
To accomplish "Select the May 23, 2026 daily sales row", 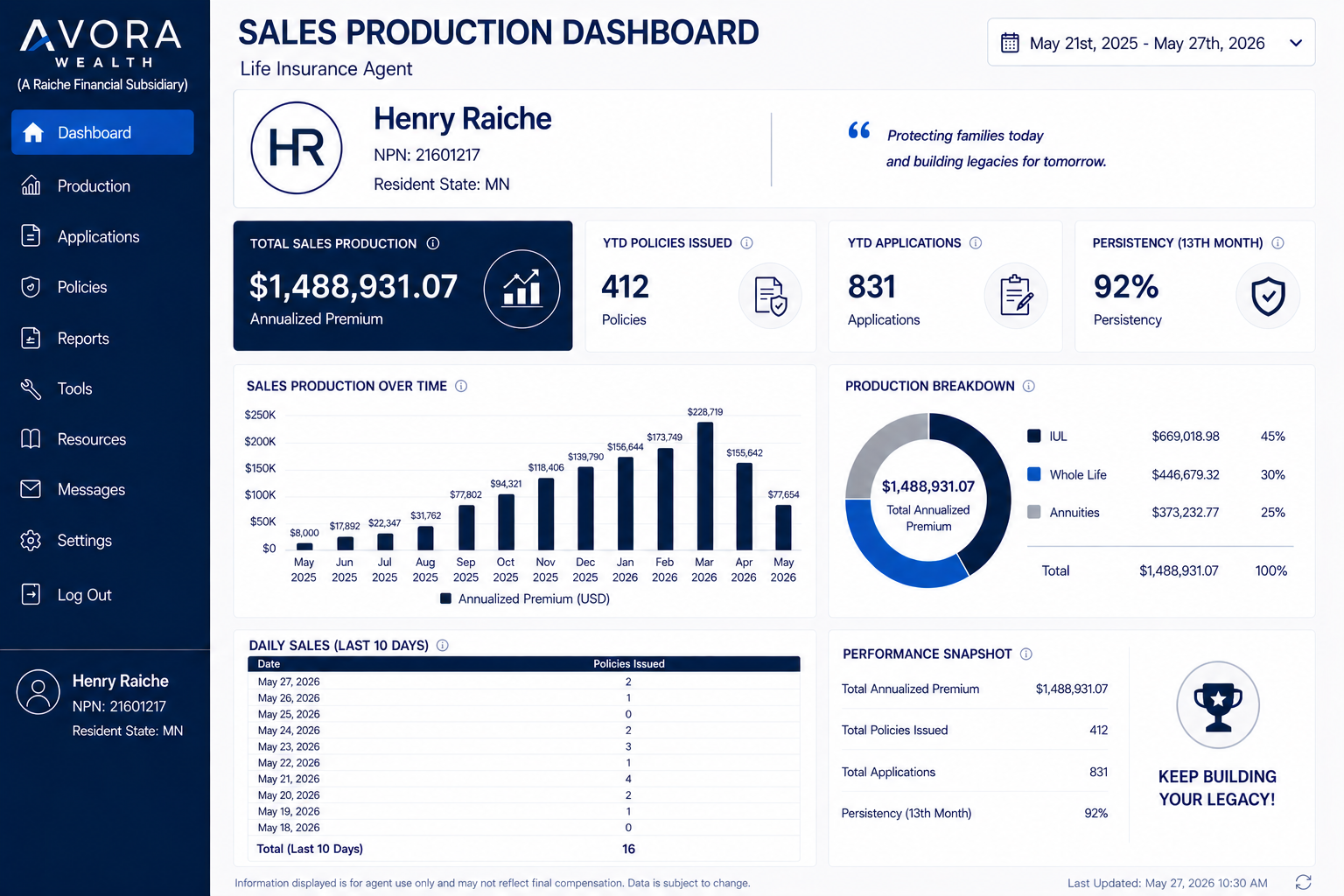I will point(523,746).
